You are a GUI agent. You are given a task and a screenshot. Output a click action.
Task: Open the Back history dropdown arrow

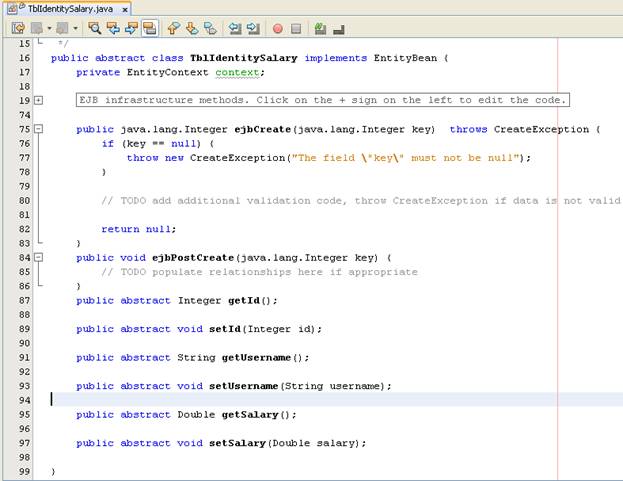pos(49,28)
